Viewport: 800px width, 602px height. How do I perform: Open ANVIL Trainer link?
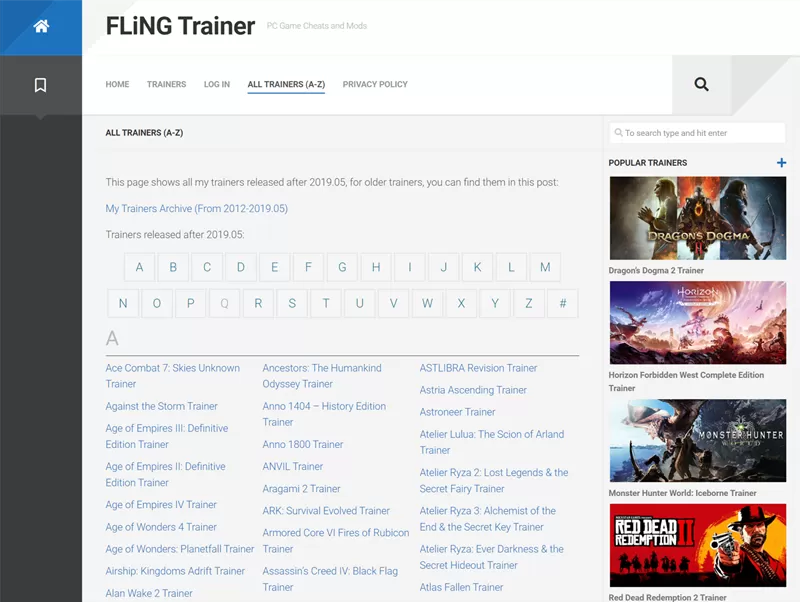[x=293, y=466]
